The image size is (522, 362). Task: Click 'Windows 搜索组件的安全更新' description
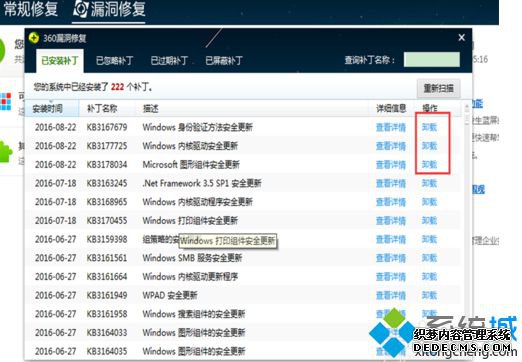(194, 314)
